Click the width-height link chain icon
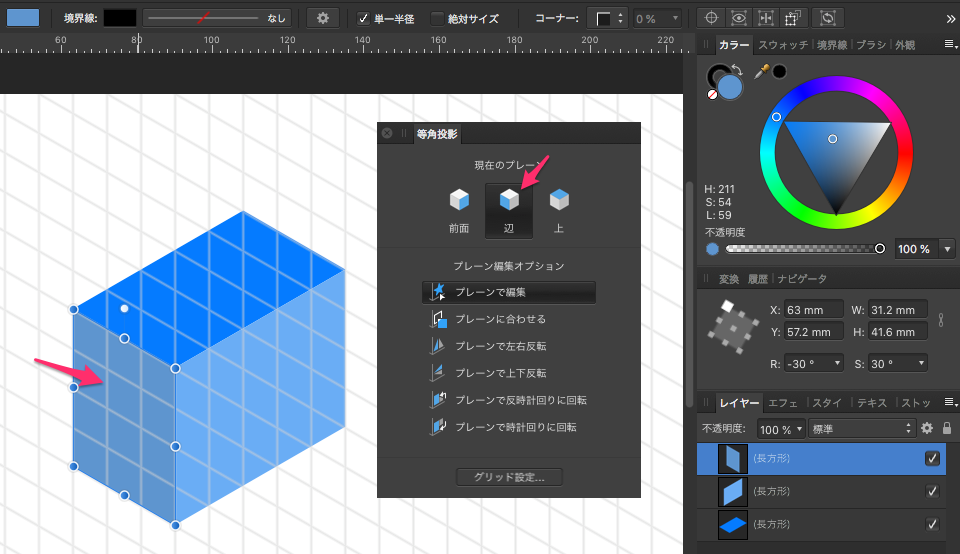 [941, 320]
